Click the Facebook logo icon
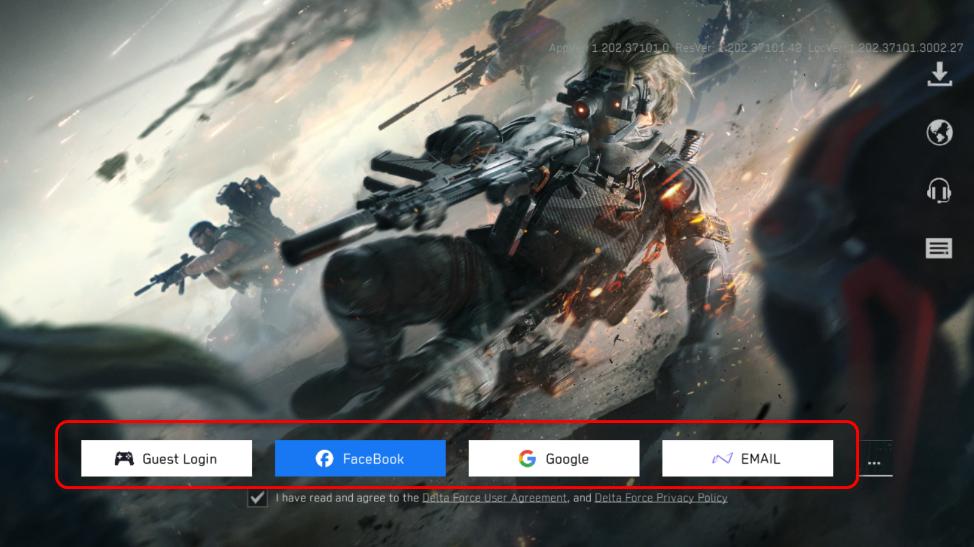The width and height of the screenshot is (974, 547). 324,459
